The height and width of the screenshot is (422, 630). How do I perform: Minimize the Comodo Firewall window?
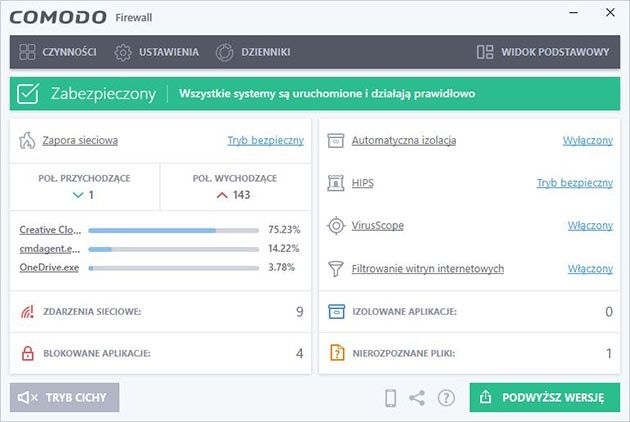tap(574, 13)
